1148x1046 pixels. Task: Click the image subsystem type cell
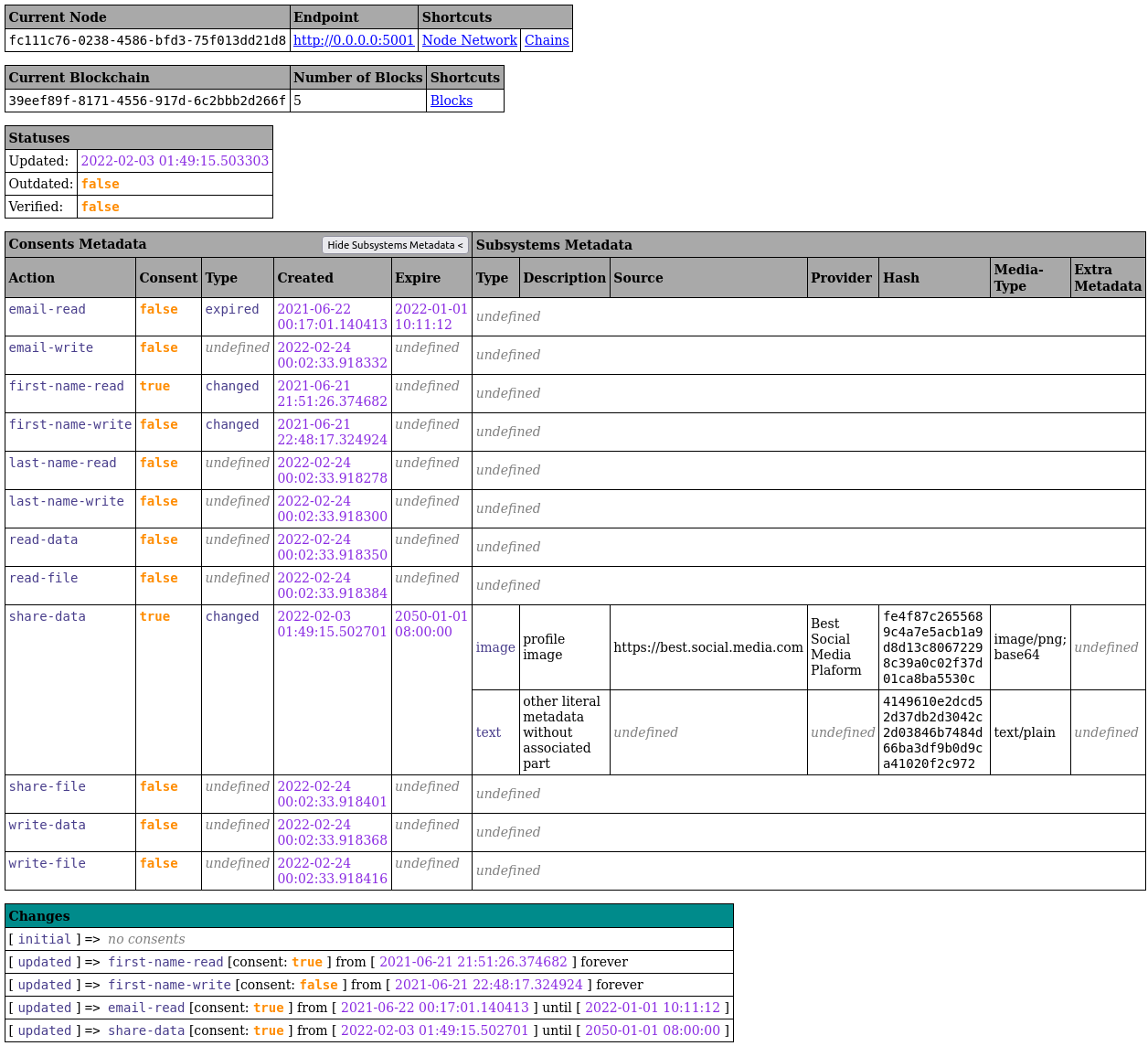(495, 647)
